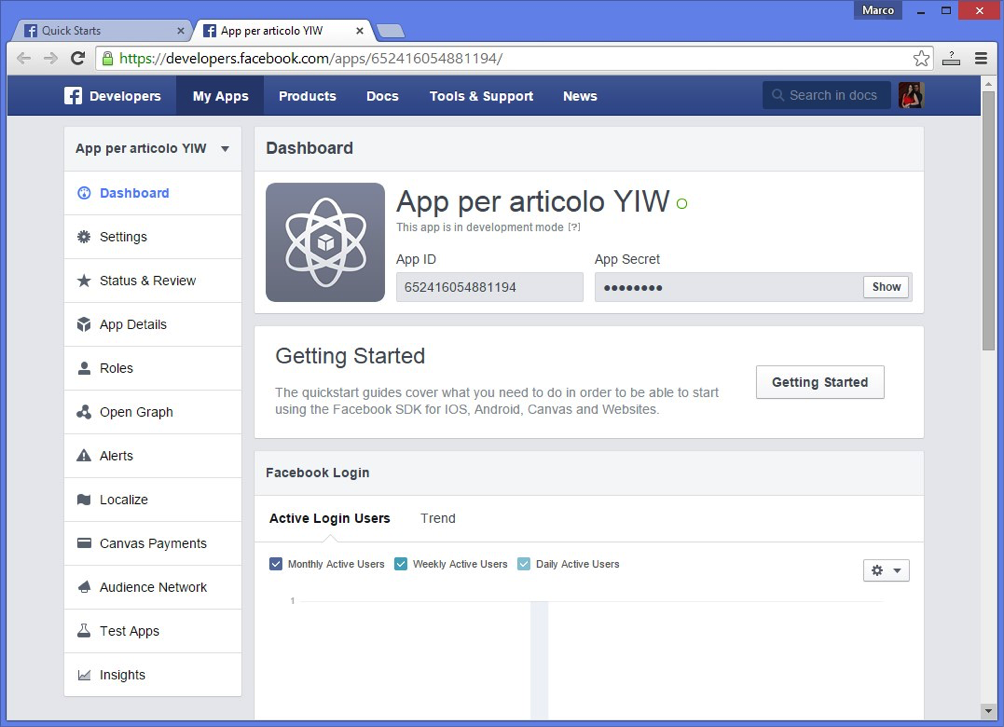Open the My Apps menu

coord(220,95)
